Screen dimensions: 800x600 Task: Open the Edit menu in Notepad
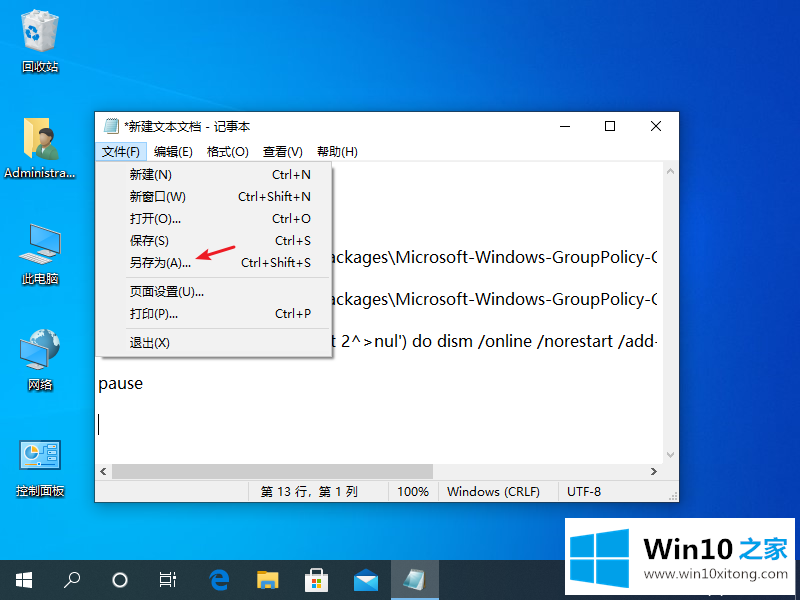[173, 152]
